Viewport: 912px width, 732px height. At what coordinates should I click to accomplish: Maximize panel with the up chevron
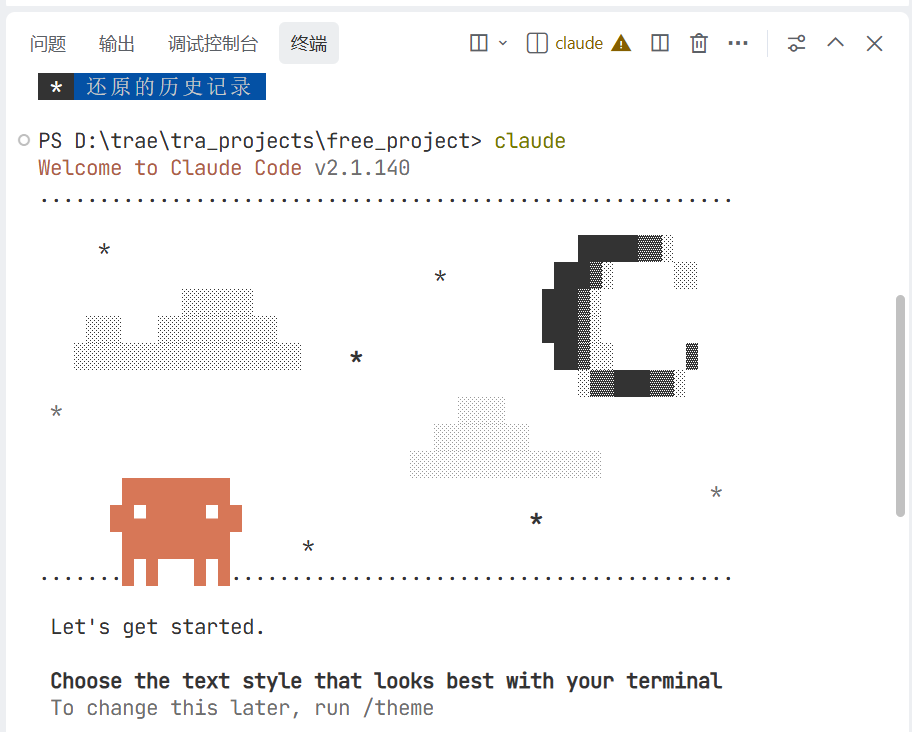835,42
